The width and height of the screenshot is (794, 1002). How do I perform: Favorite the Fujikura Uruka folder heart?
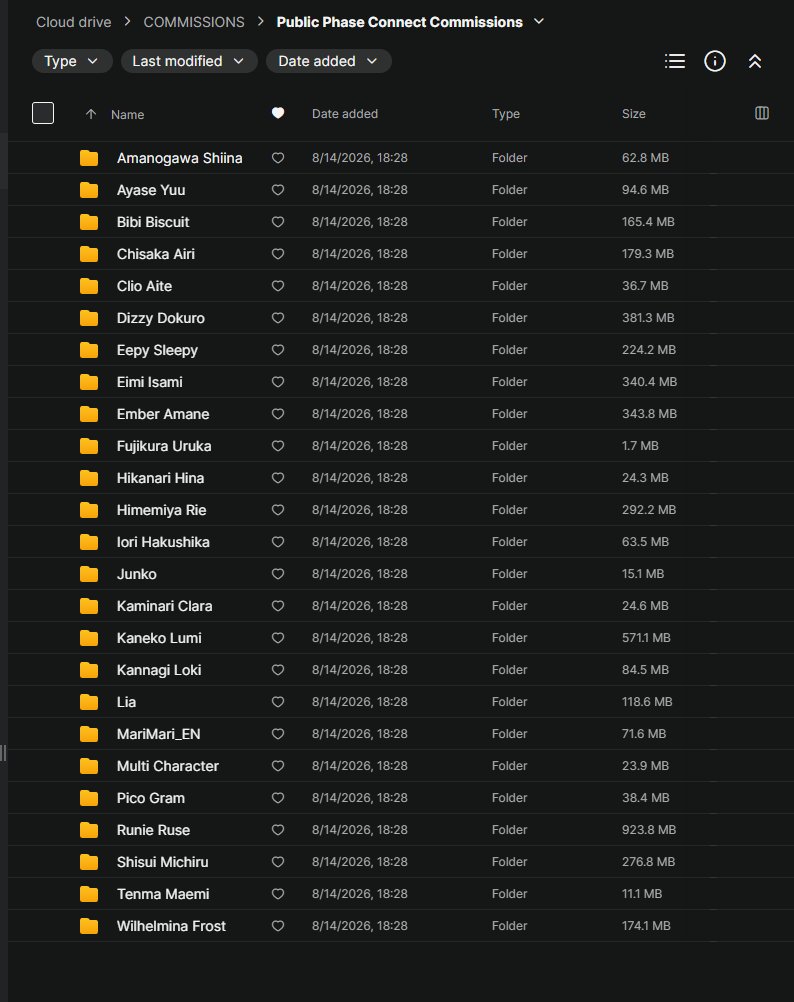click(x=278, y=445)
